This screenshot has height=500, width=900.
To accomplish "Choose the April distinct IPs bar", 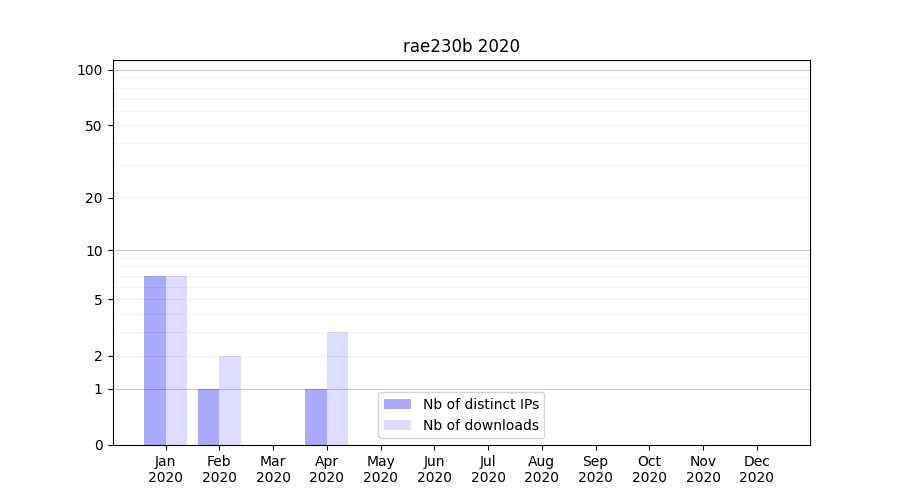I will pos(316,417).
